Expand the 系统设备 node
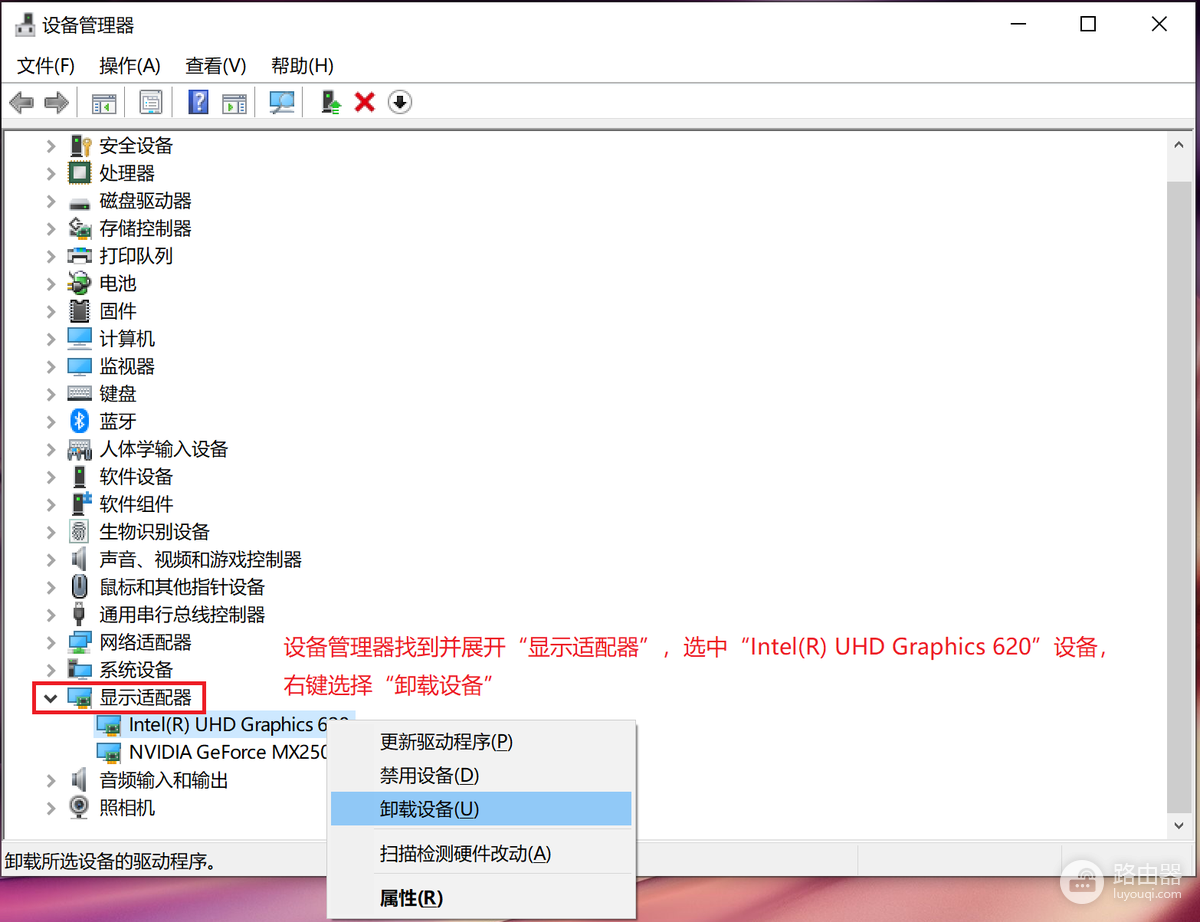This screenshot has width=1200, height=922. click(x=51, y=670)
